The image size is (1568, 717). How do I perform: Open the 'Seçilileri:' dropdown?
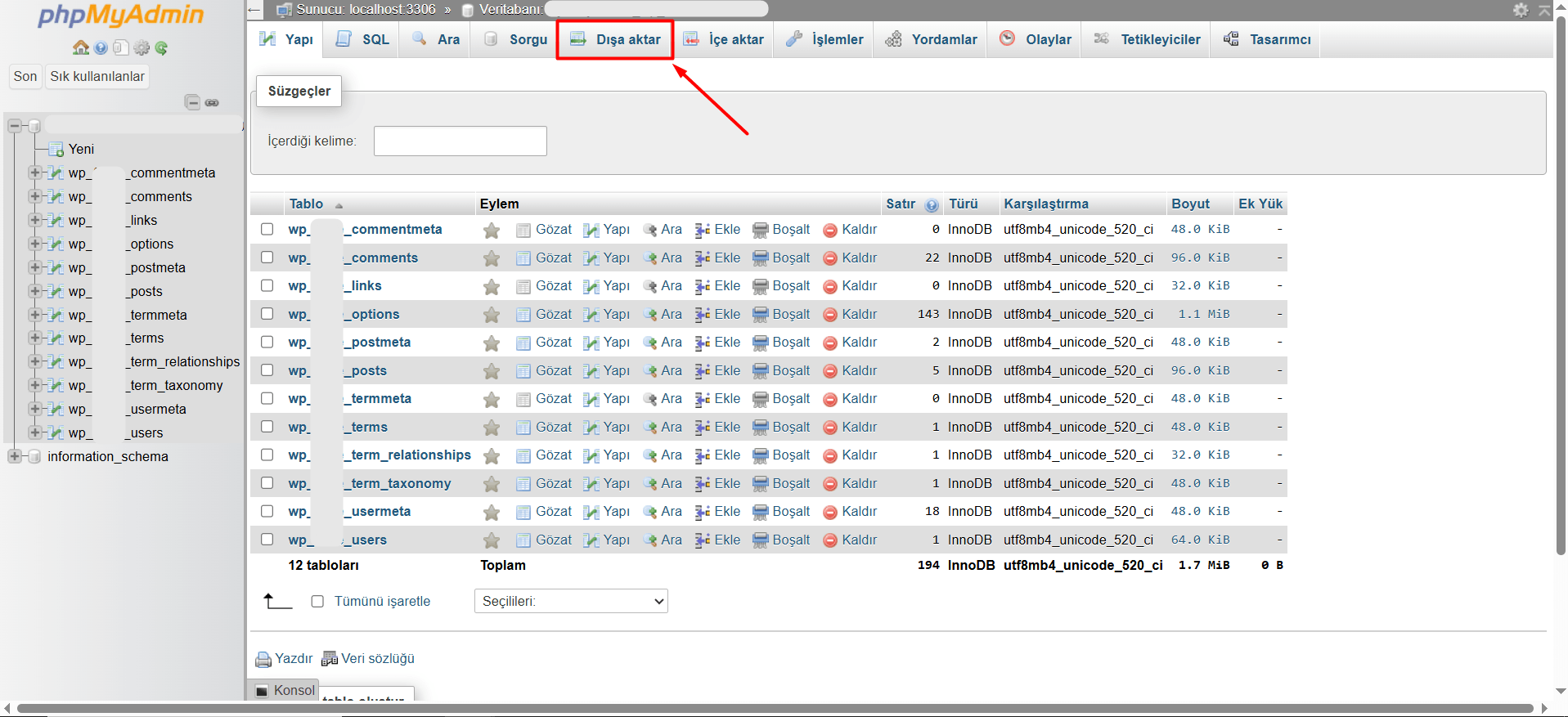tap(571, 602)
